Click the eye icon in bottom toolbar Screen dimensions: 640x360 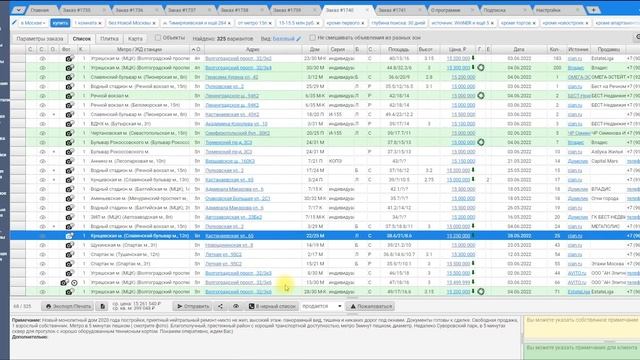[x=236, y=306]
